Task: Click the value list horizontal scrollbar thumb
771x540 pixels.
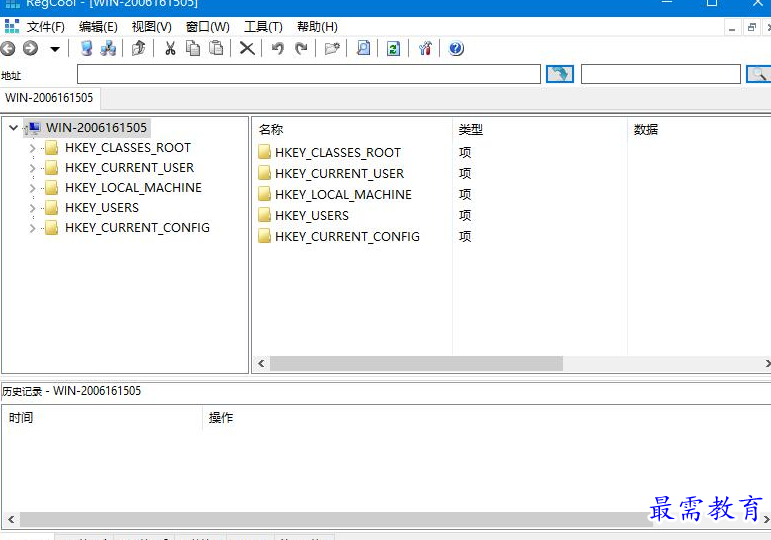Action: tap(416, 363)
